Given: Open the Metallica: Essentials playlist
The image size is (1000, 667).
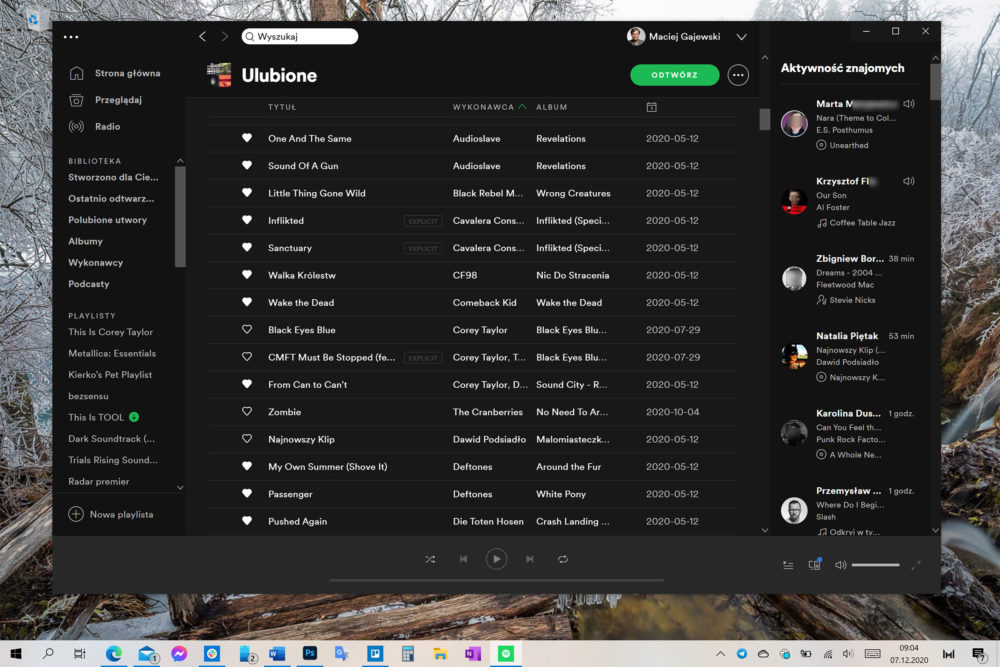Looking at the screenshot, I should (112, 353).
